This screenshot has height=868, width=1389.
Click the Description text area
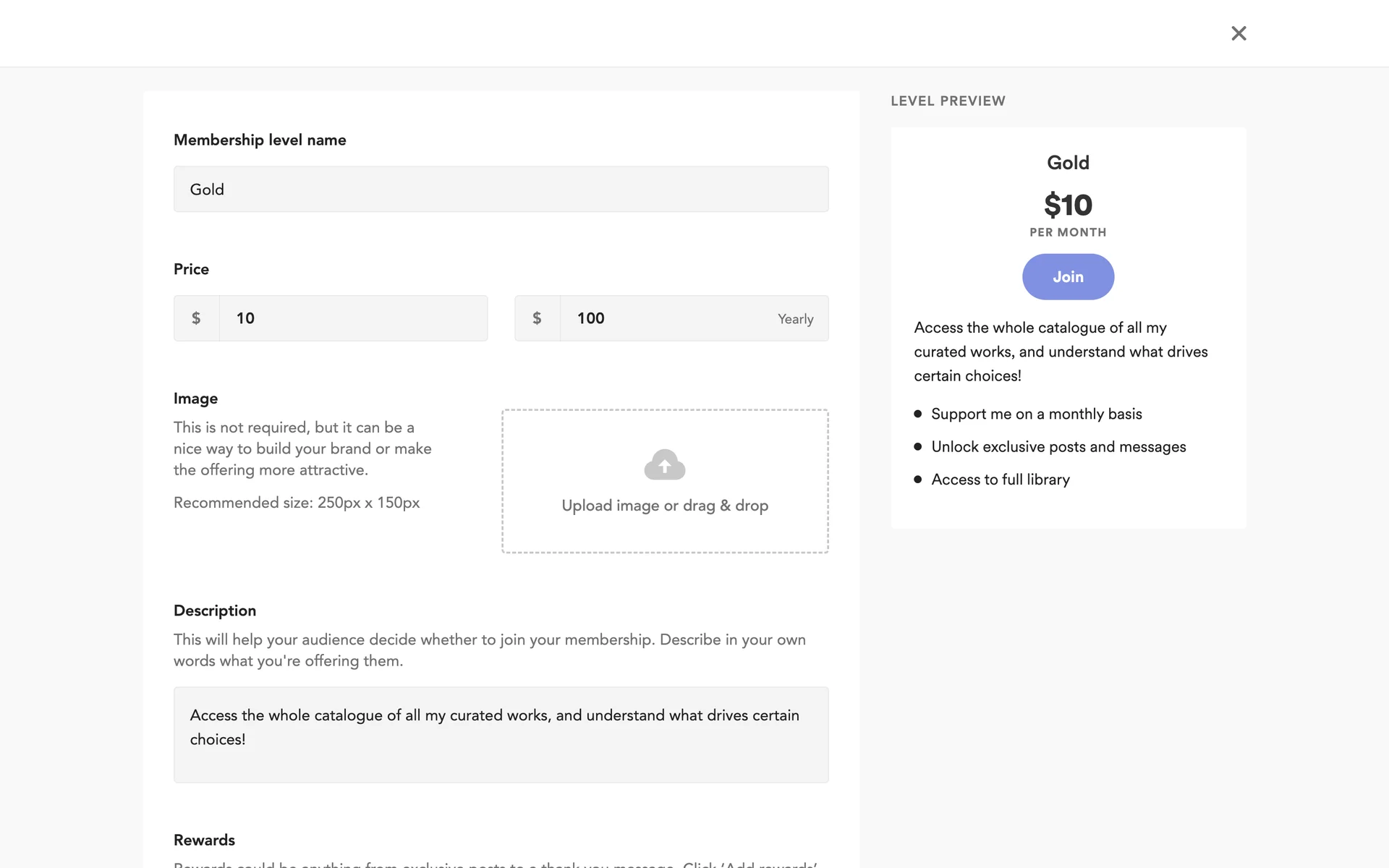501,734
